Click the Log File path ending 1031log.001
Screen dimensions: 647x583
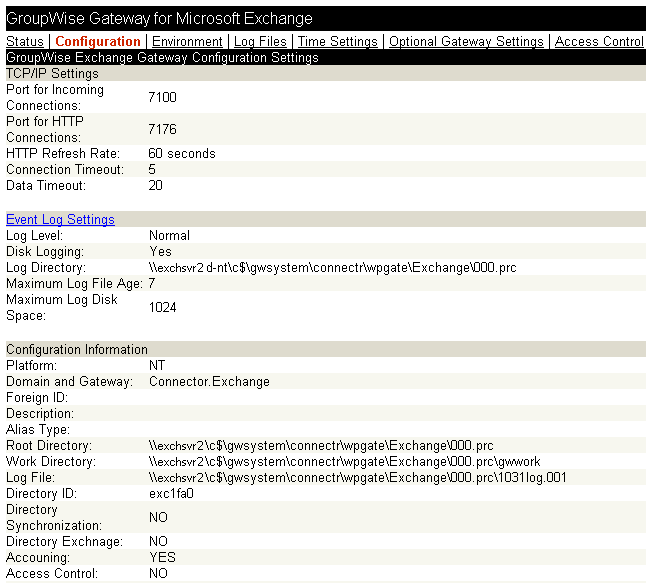358,478
